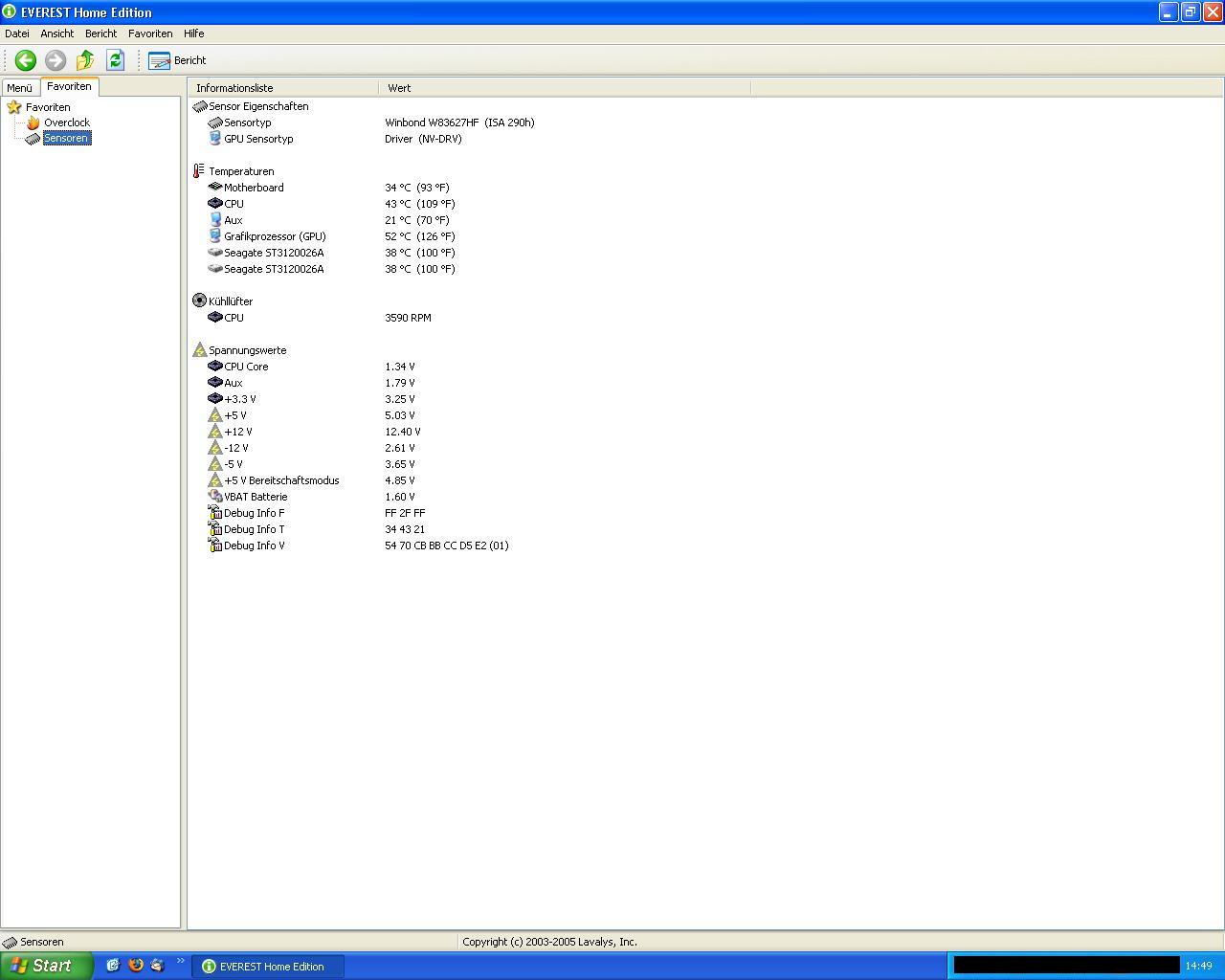Click the Kühllüfter fan group icon
The width and height of the screenshot is (1225, 980).
pos(200,301)
